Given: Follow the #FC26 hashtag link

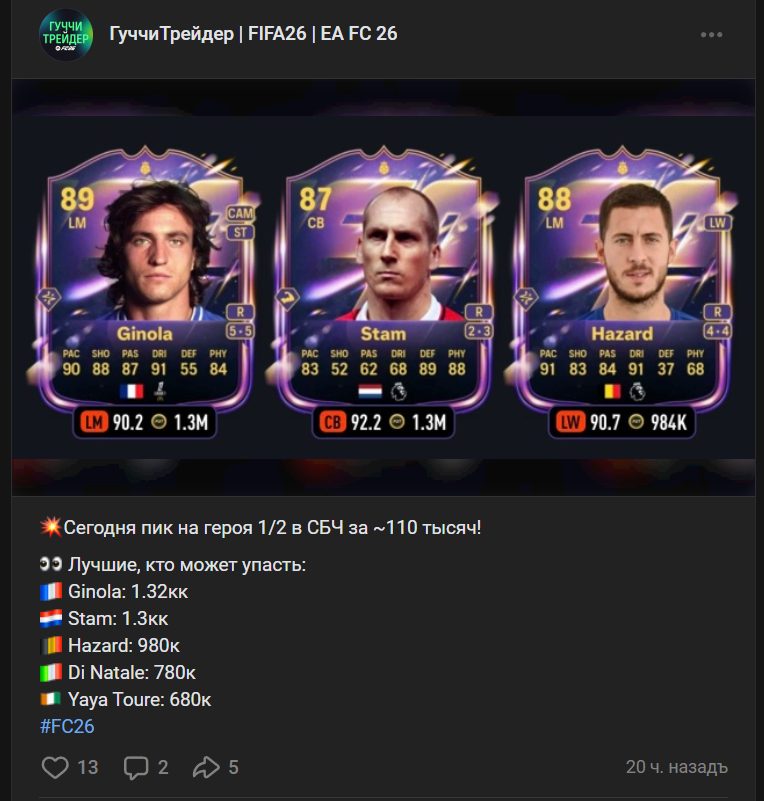Looking at the screenshot, I should pyautogui.click(x=67, y=726).
